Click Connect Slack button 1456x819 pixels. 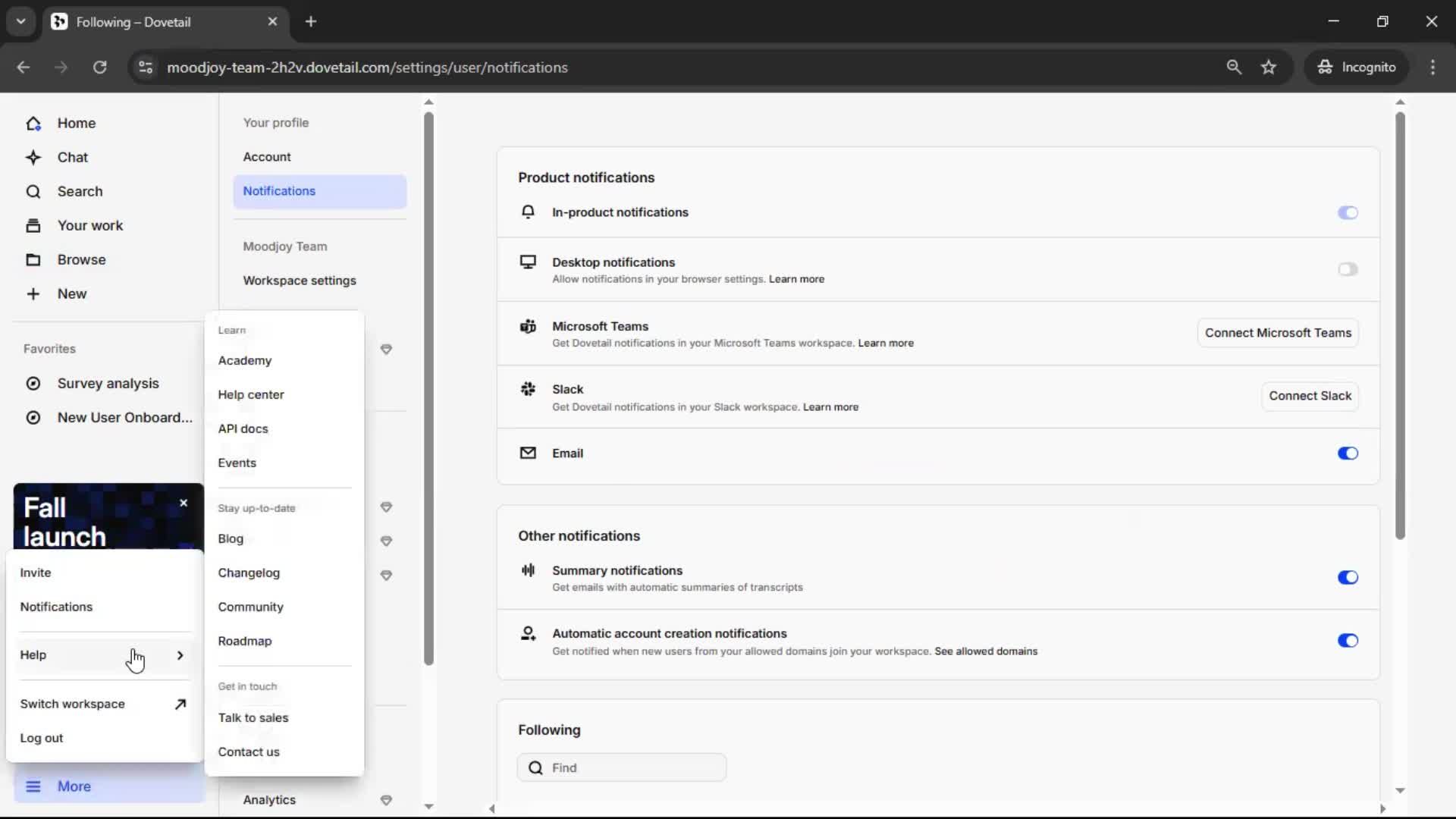tap(1310, 396)
